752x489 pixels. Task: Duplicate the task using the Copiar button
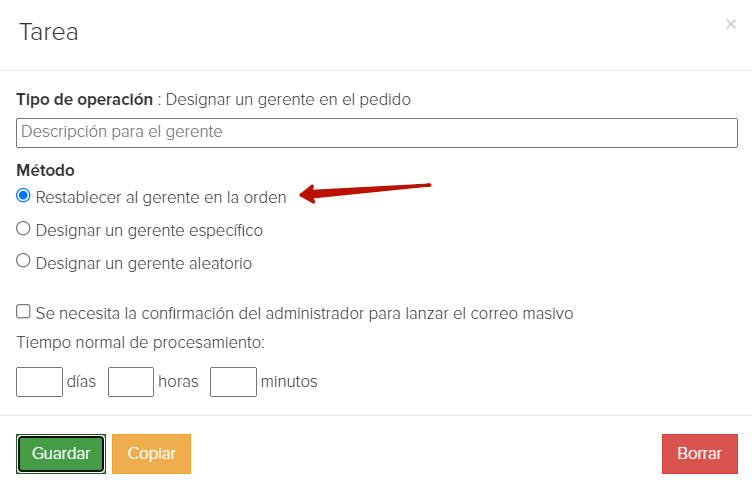click(152, 454)
